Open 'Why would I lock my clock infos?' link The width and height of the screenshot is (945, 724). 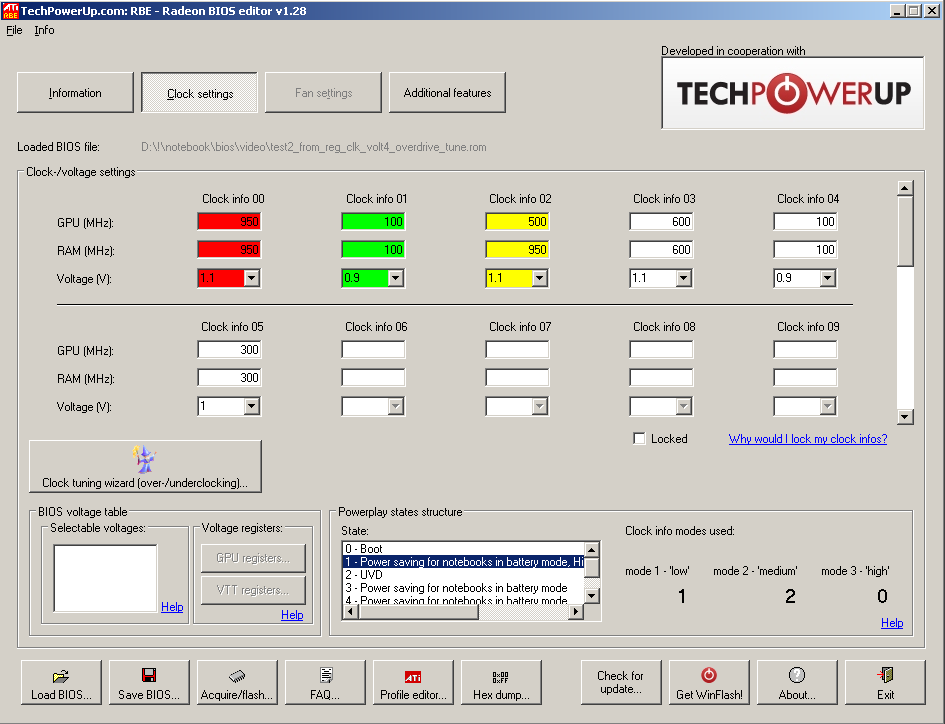coord(808,439)
